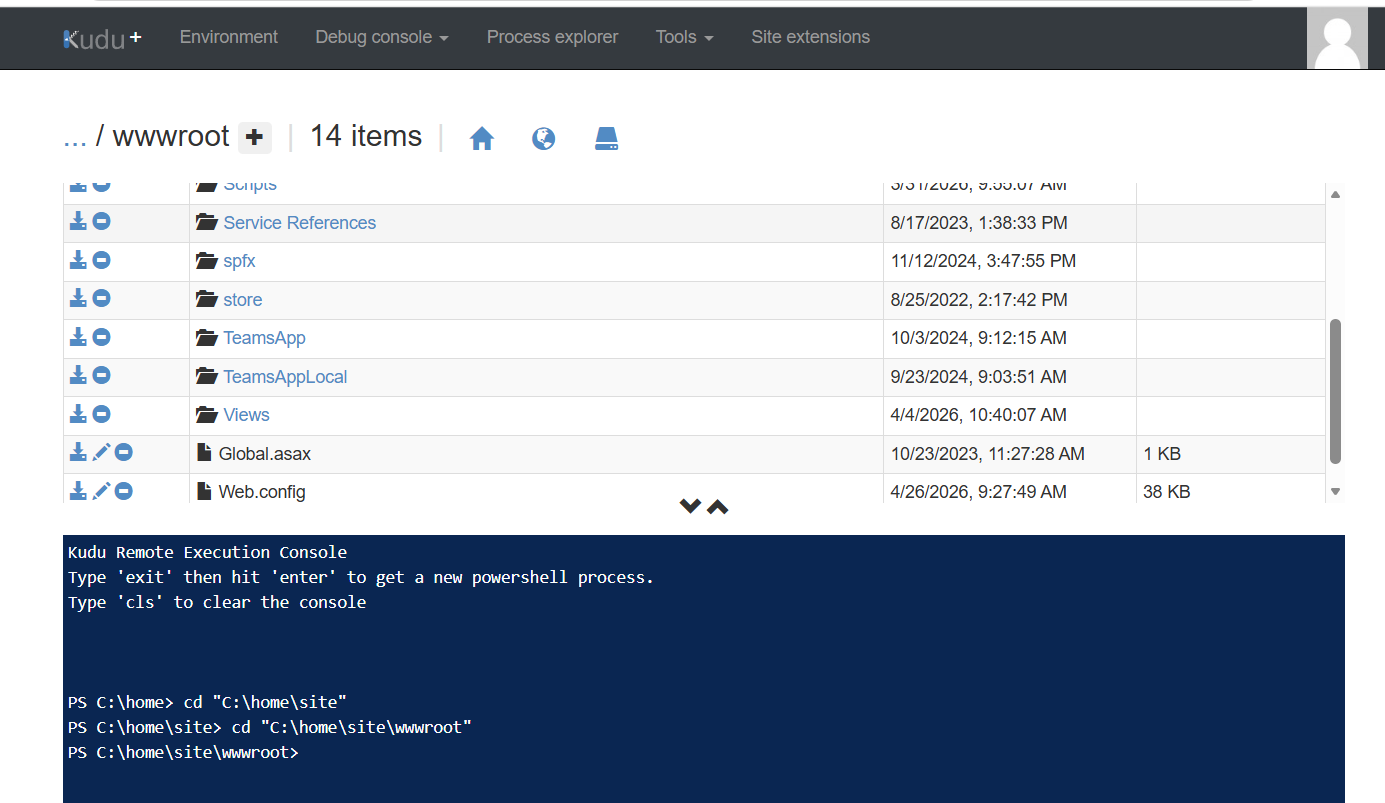Download the Service References folder
1385x803 pixels.
(78, 222)
